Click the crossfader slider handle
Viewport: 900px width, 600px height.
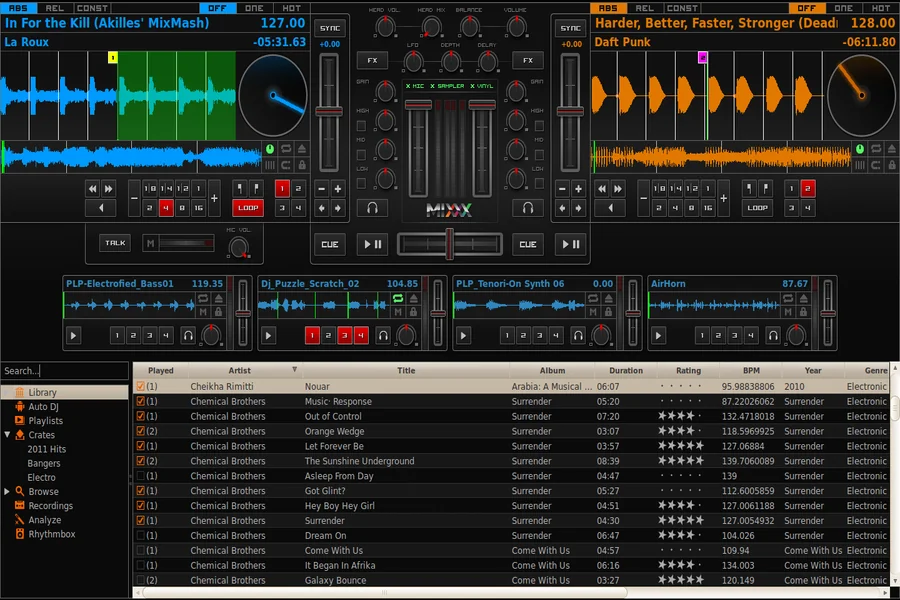450,244
